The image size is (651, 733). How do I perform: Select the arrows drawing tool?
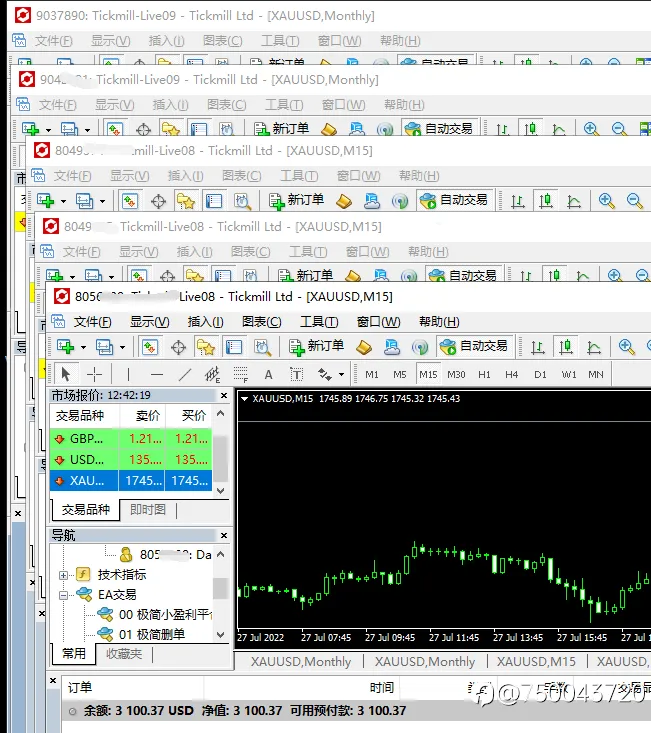coord(325,374)
